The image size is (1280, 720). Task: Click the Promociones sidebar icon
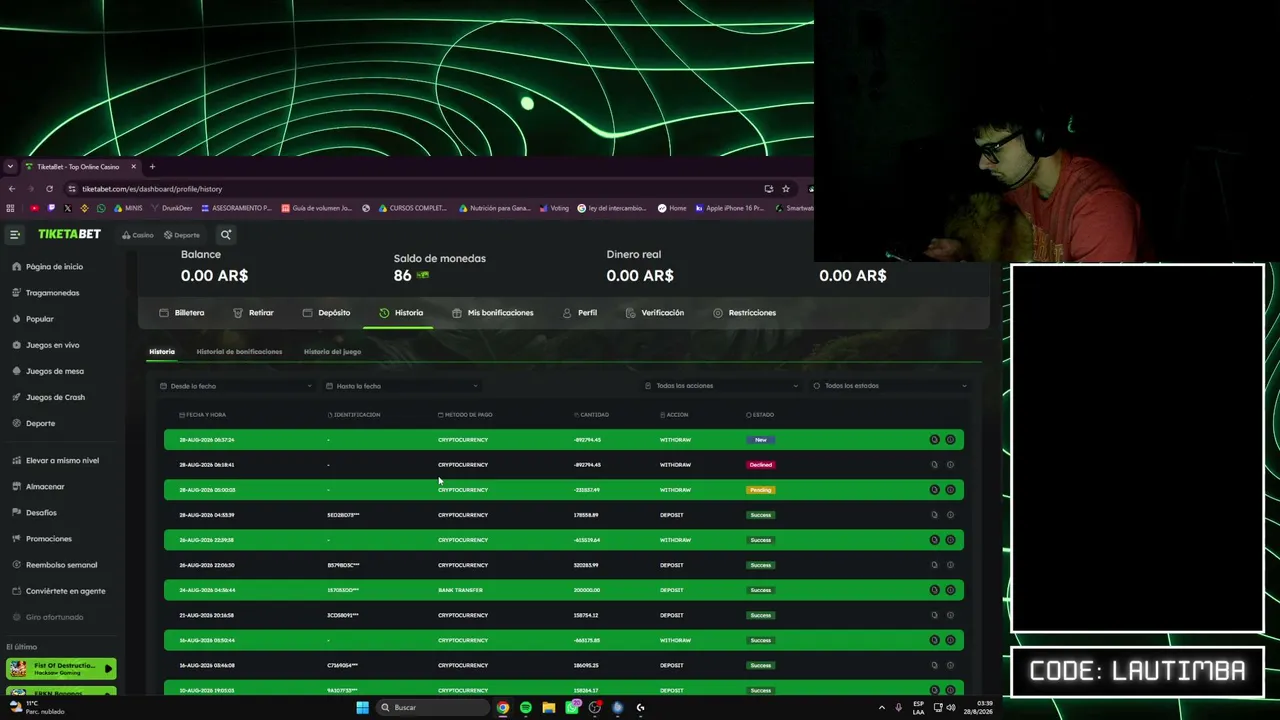tap(16, 539)
